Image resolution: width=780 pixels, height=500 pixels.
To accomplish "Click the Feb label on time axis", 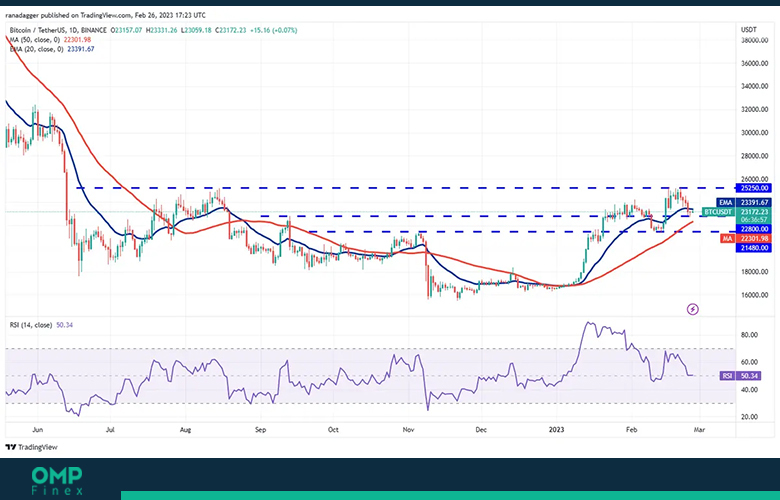I will (631, 429).
